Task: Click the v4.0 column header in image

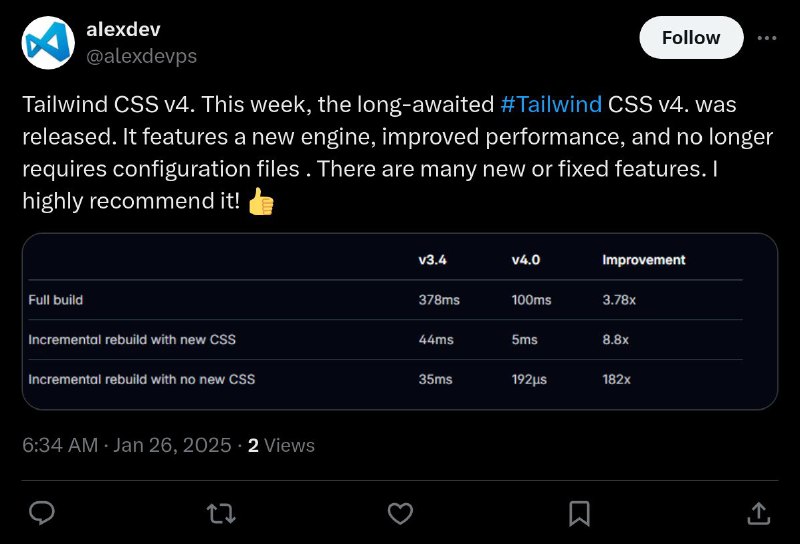Action: (526, 260)
